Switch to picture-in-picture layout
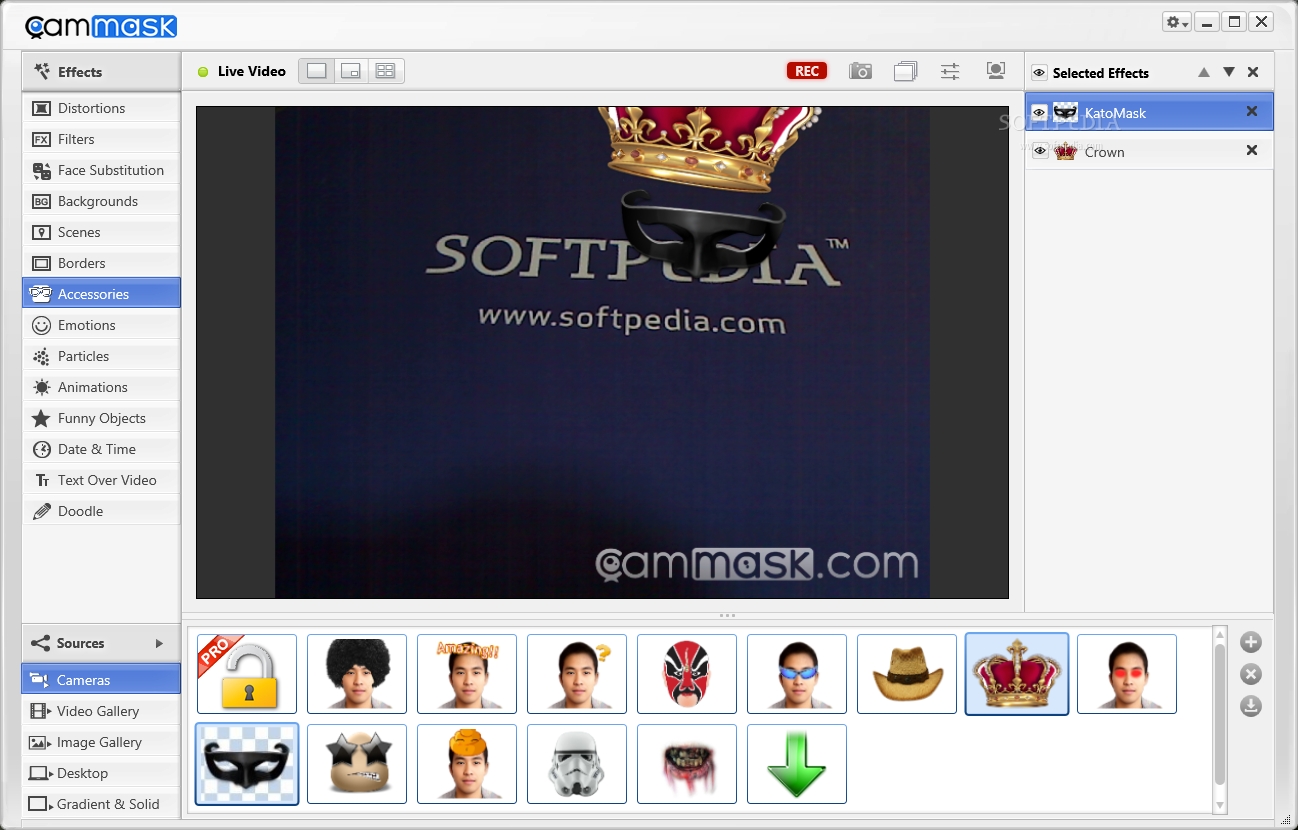Image resolution: width=1298 pixels, height=830 pixels. [351, 71]
